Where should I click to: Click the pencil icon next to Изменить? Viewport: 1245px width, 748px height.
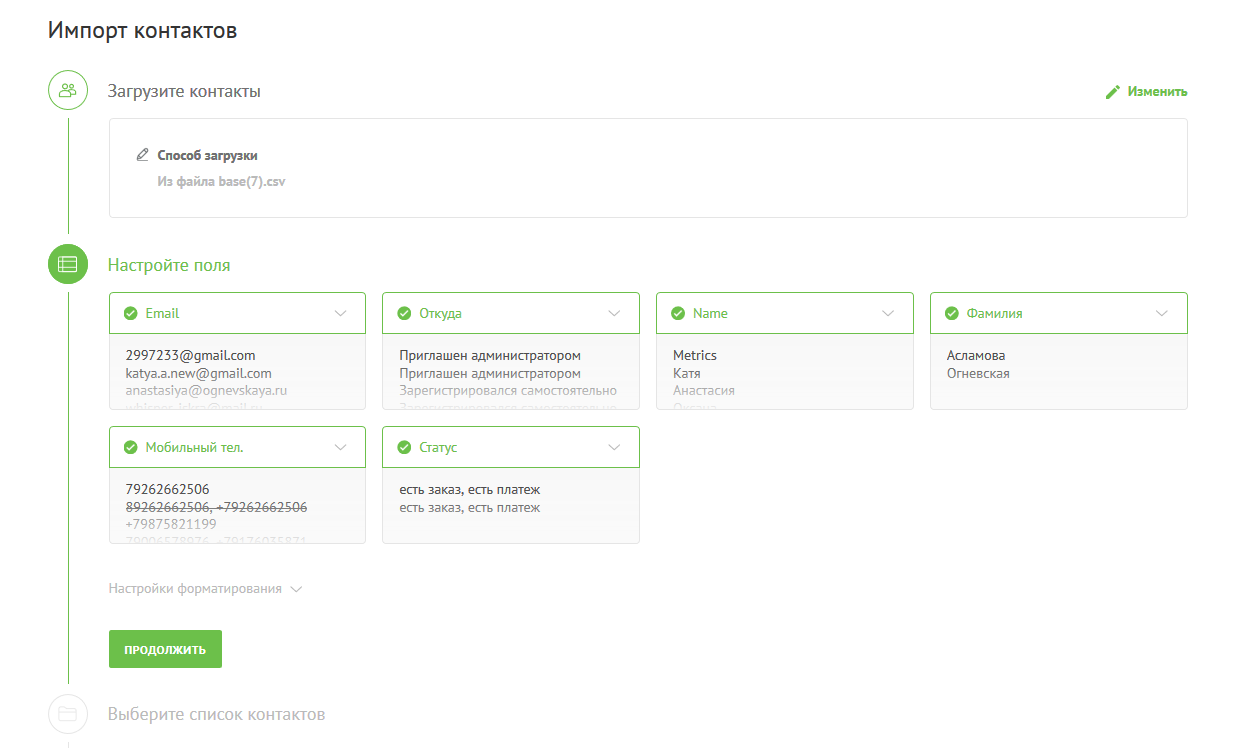tap(1113, 92)
